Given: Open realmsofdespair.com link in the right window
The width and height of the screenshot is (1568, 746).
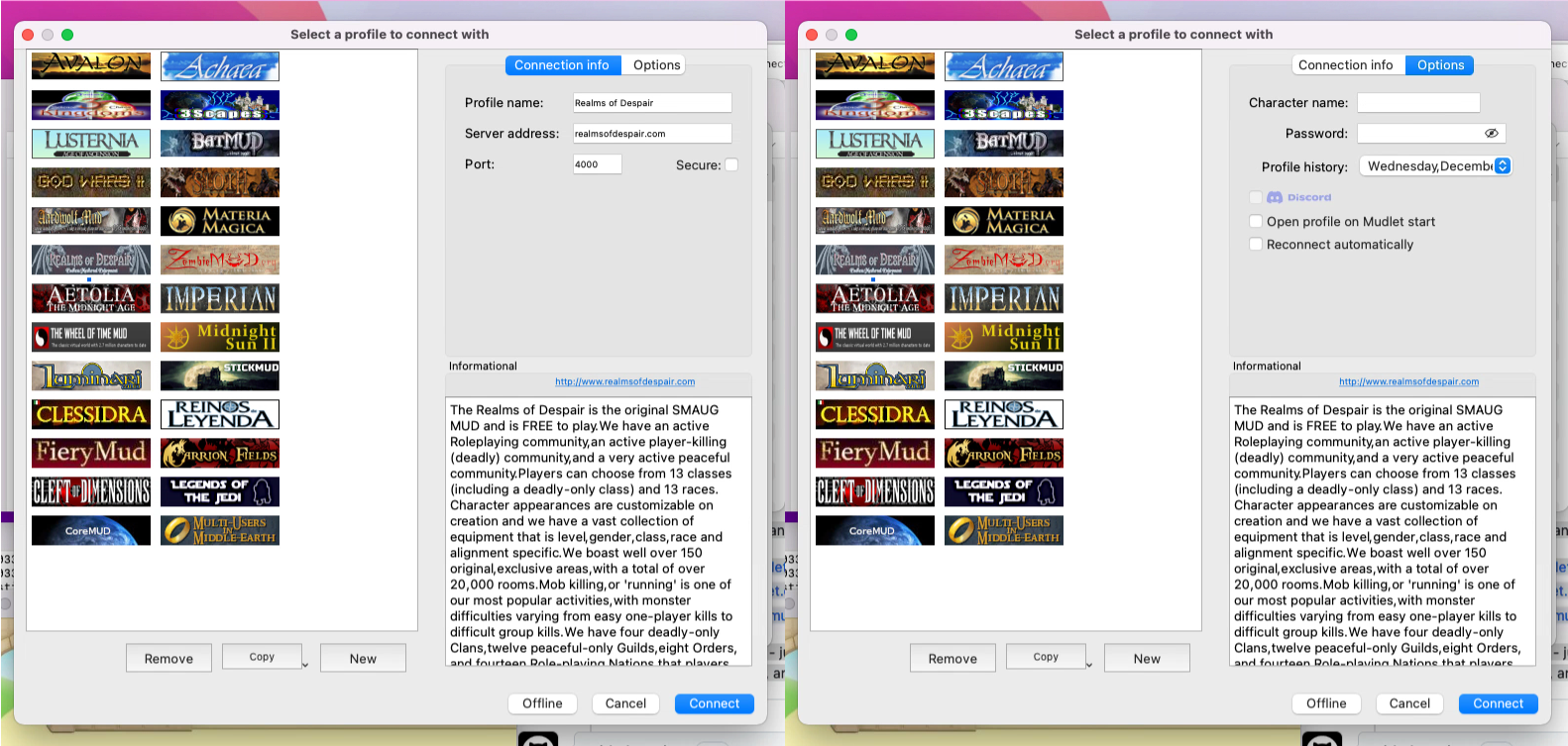Looking at the screenshot, I should coord(1408,381).
